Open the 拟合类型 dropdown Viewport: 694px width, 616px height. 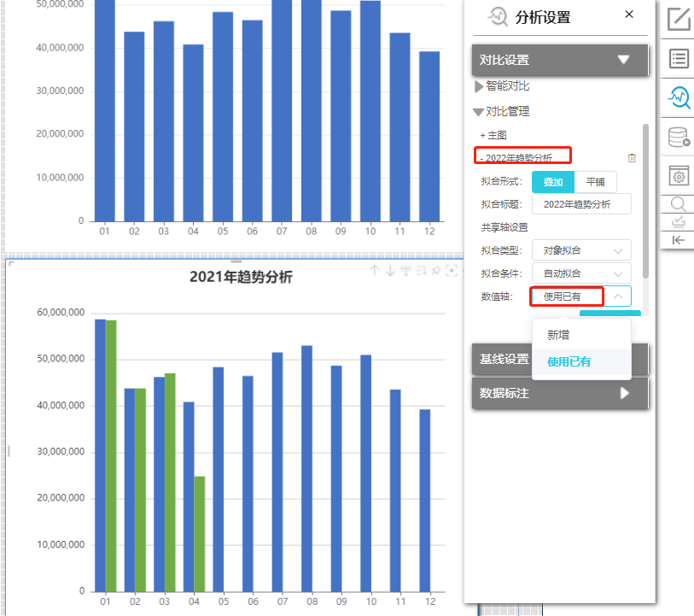pos(581,250)
